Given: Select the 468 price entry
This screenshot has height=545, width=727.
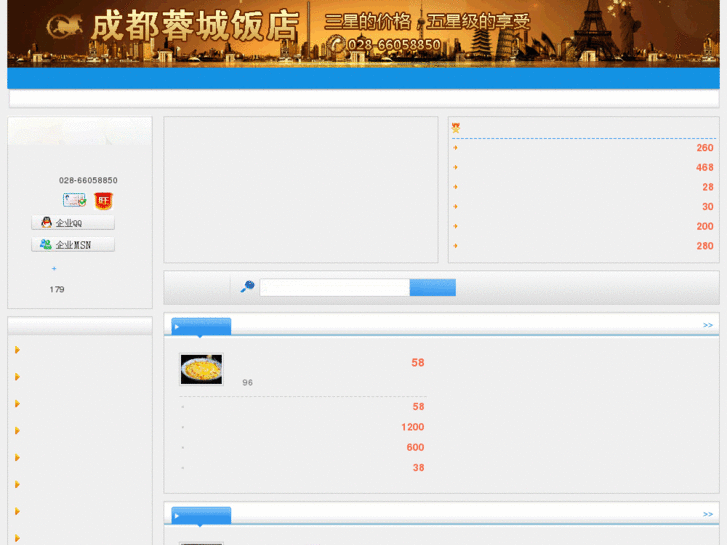Looking at the screenshot, I should click(x=705, y=167).
